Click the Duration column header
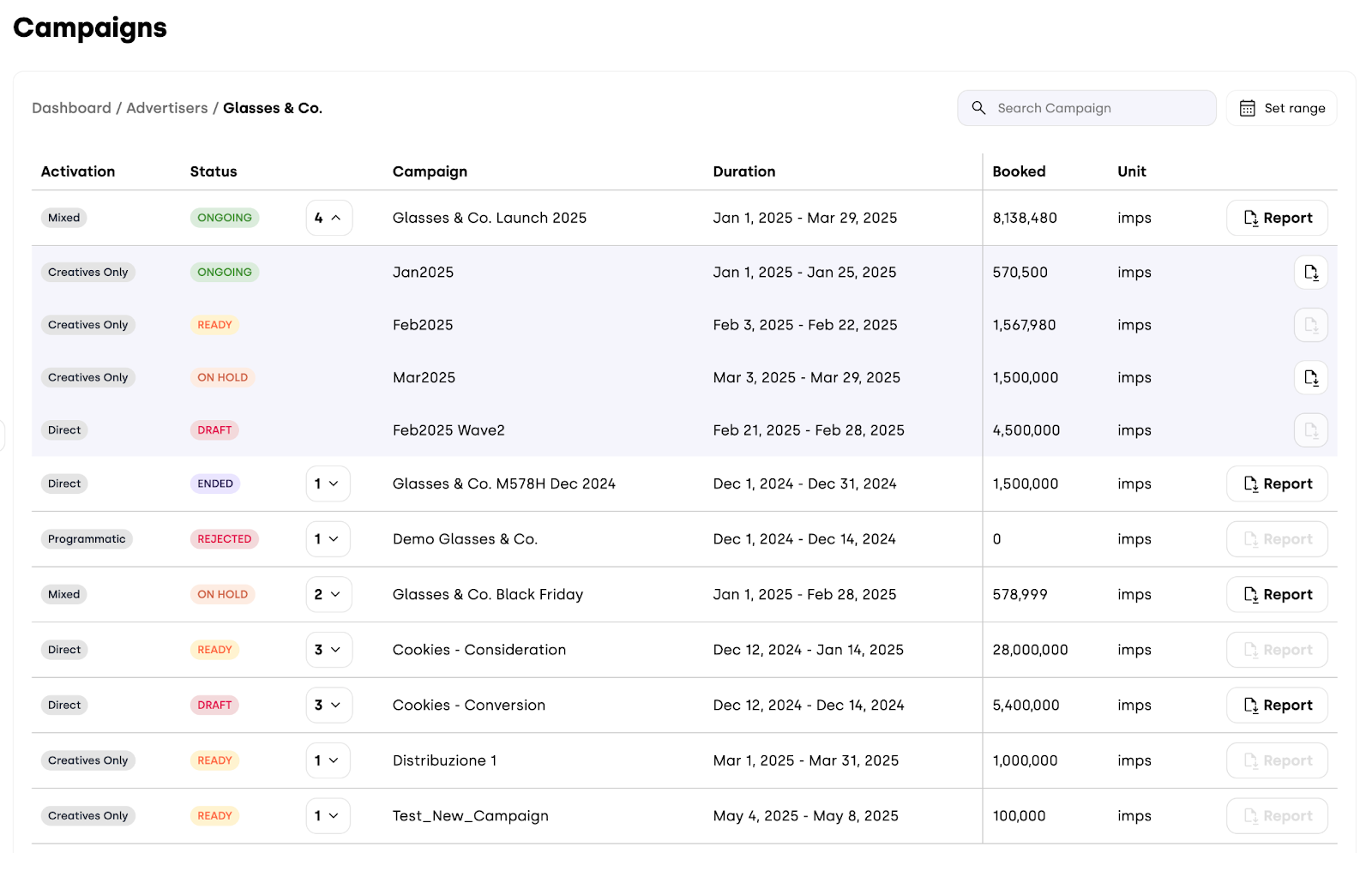The width and height of the screenshot is (1372, 871). pos(744,171)
